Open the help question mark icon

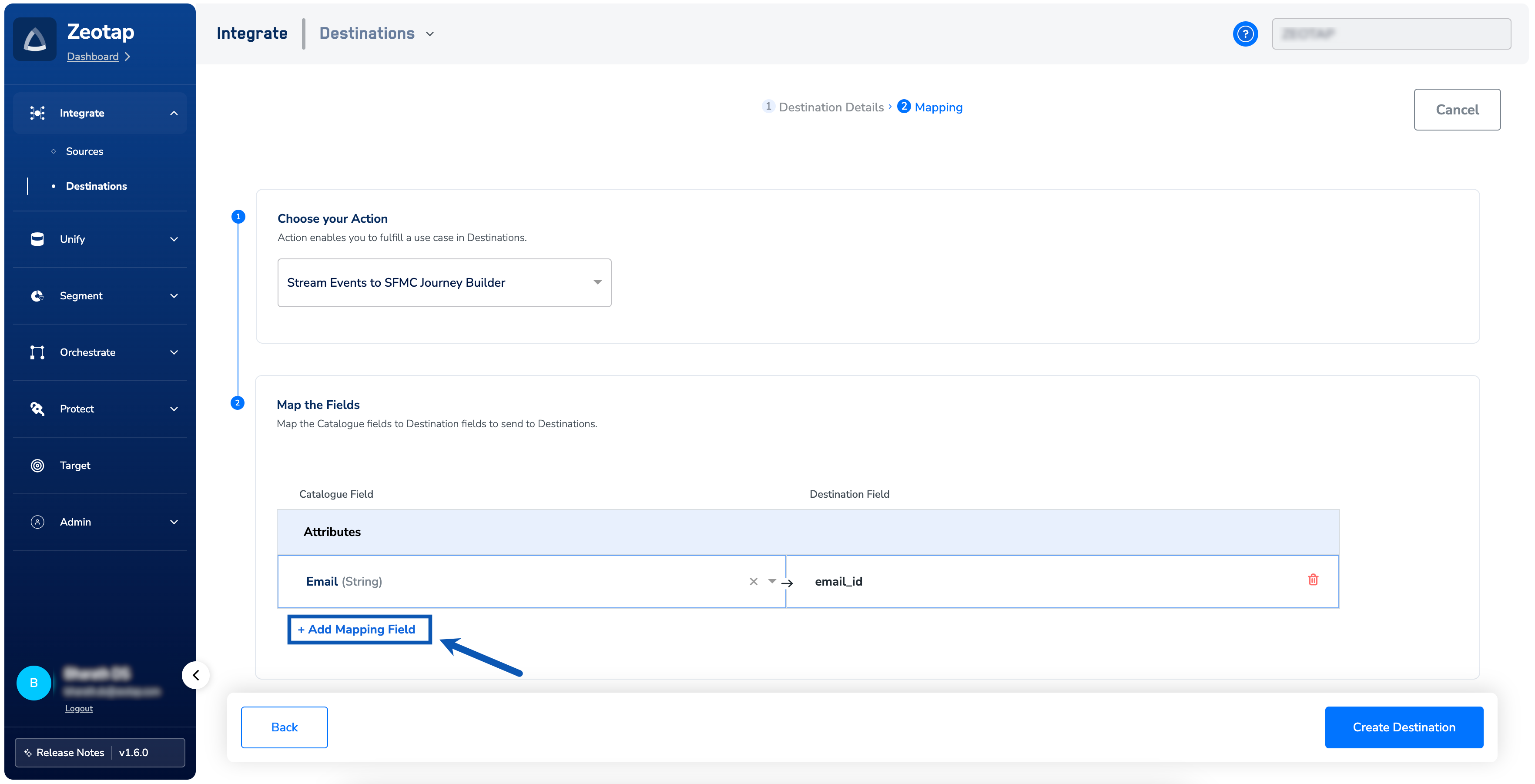[x=1245, y=34]
